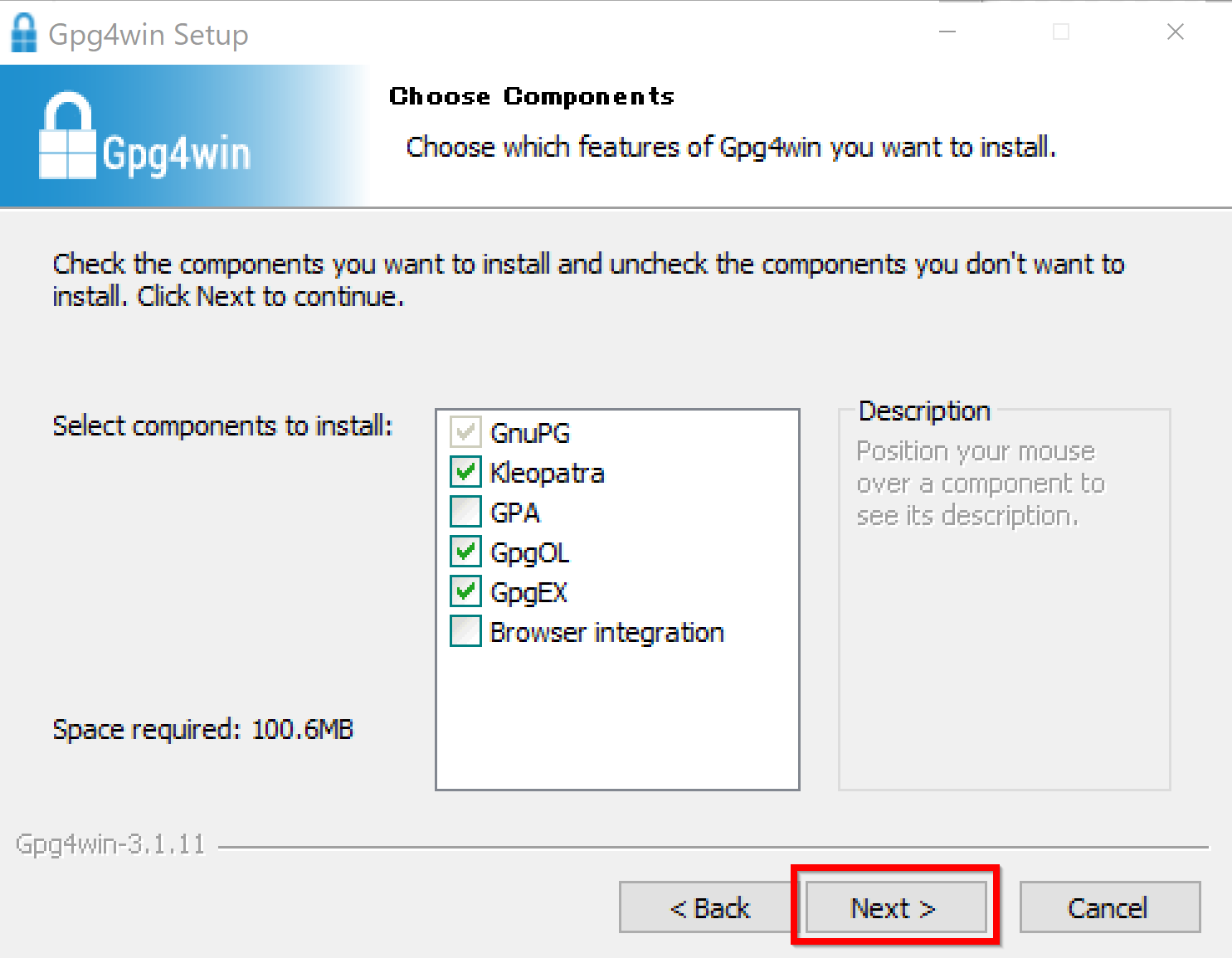Click the Gpg4win-3.1.11 version label
The height and width of the screenshot is (958, 1232).
click(110, 844)
